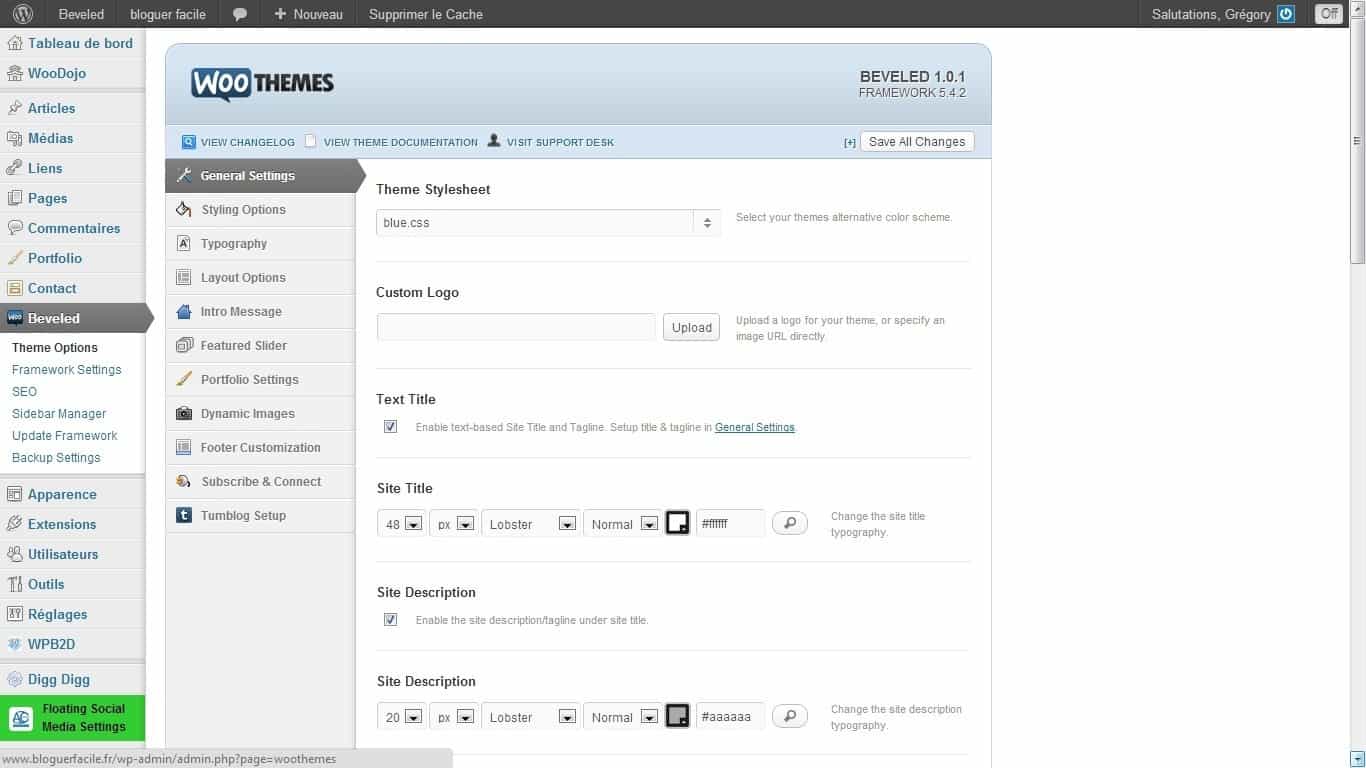Open Site Description Normal style dropdown

pos(622,717)
